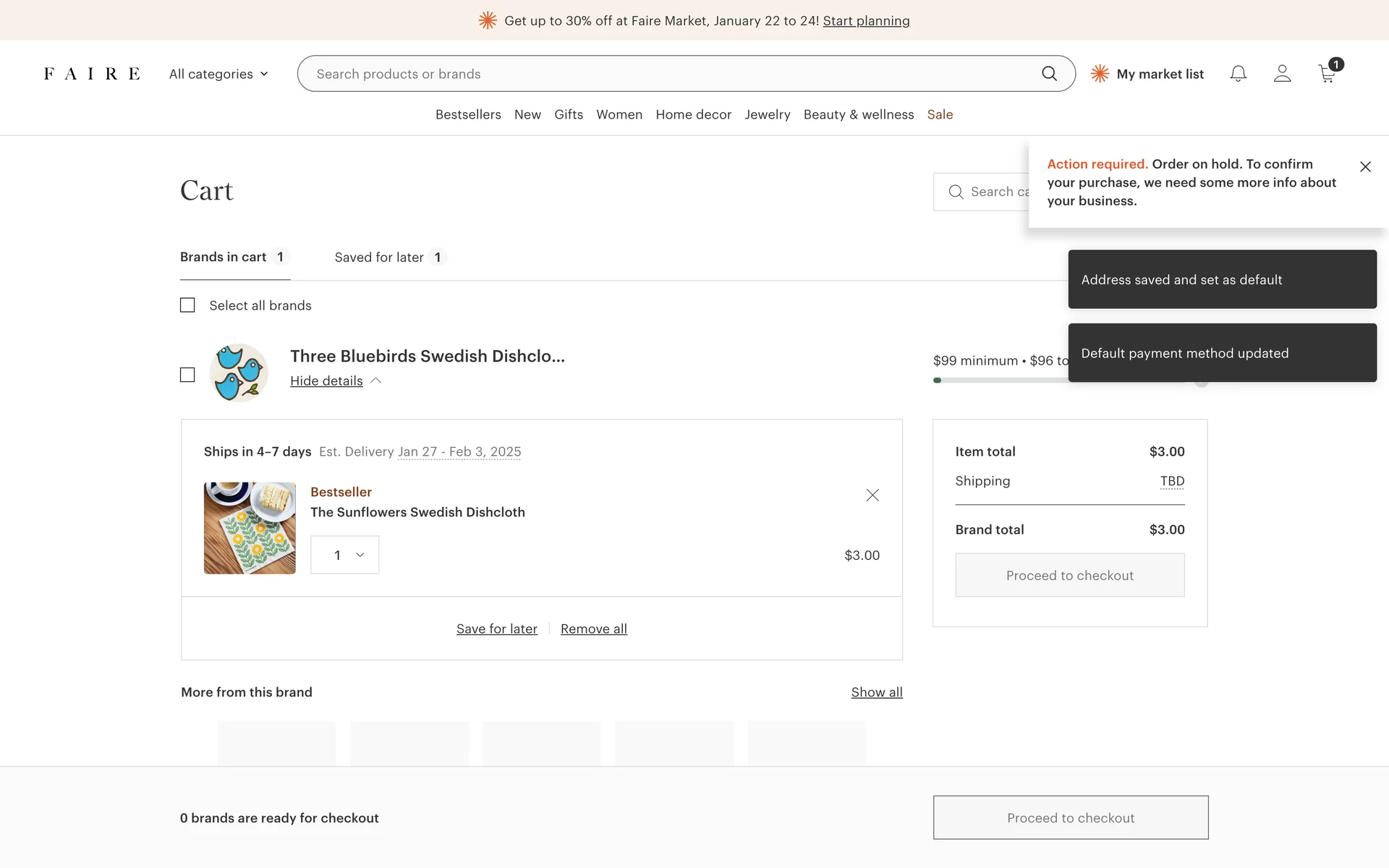The image size is (1389, 868).
Task: Open the Home decor menu item
Action: [x=693, y=114]
